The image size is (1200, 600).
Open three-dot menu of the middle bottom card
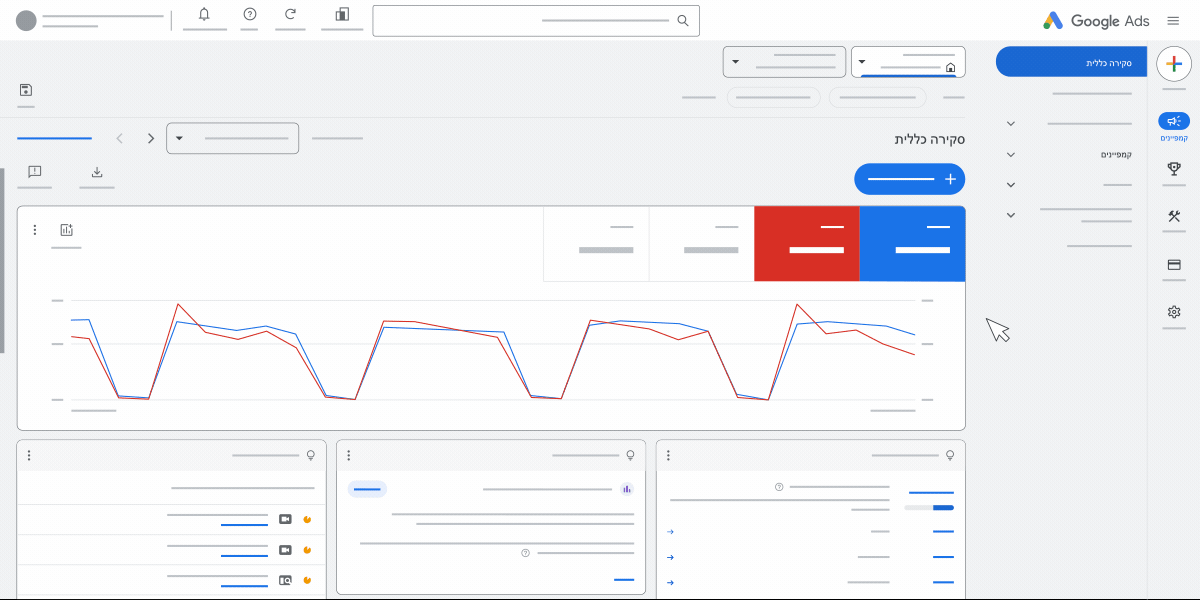pyautogui.click(x=348, y=455)
